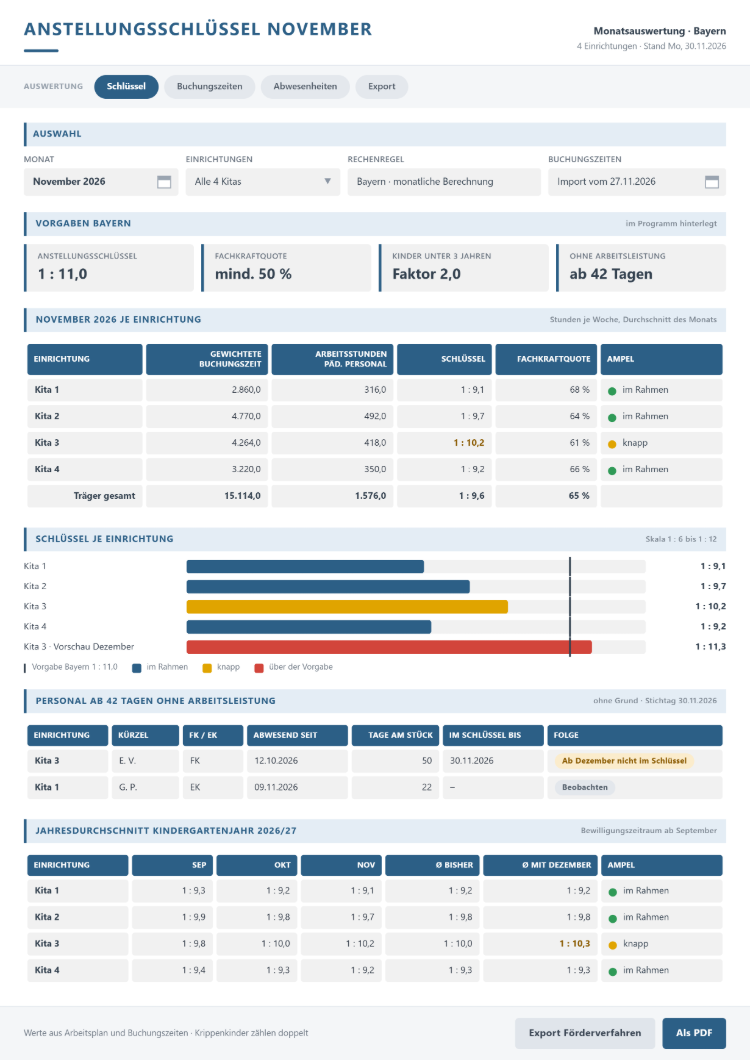Click the blue Kita 2 bar in chart
Screen dimensions: 750x1060
point(328,587)
